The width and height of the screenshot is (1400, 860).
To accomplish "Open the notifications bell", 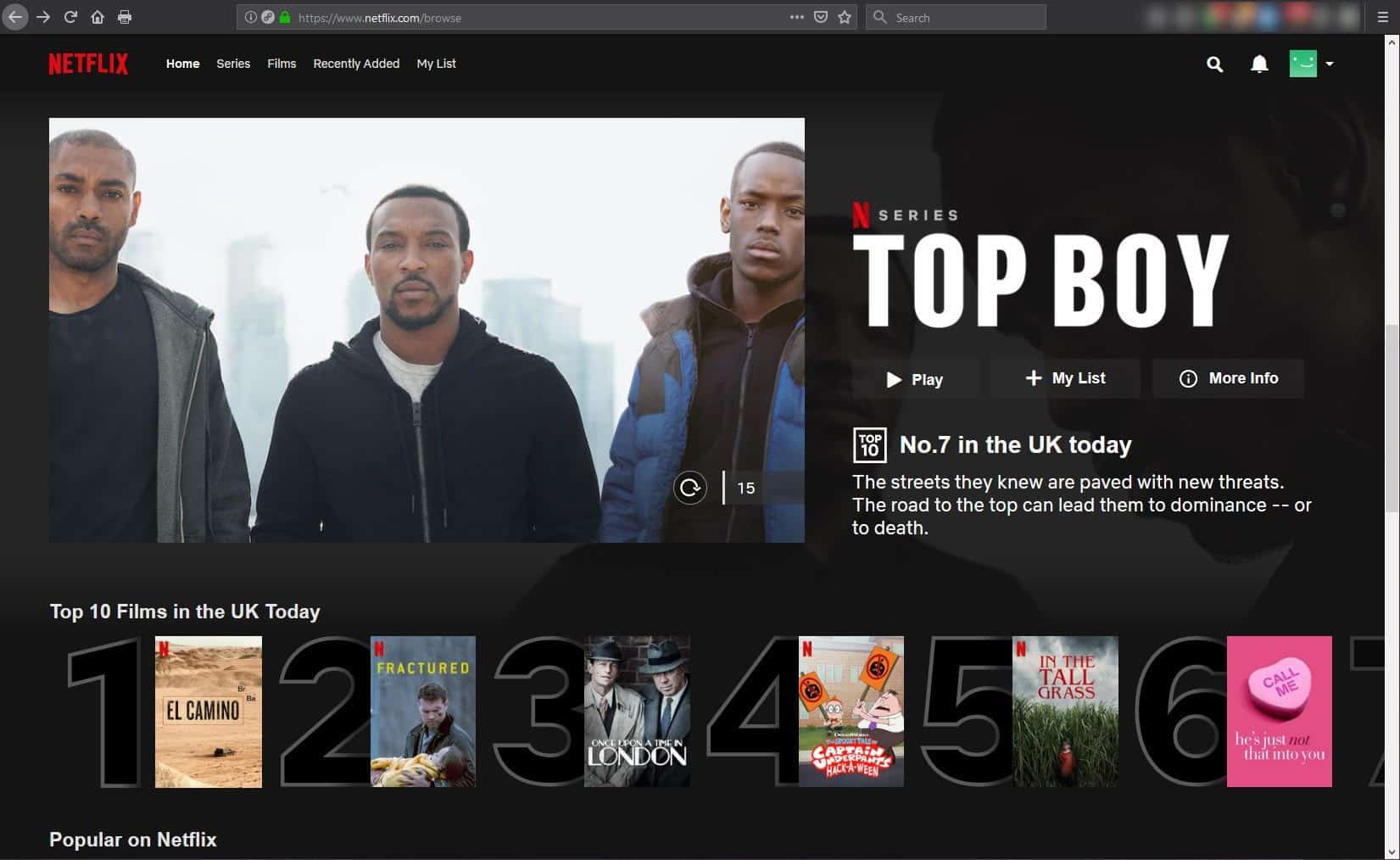I will (1259, 64).
